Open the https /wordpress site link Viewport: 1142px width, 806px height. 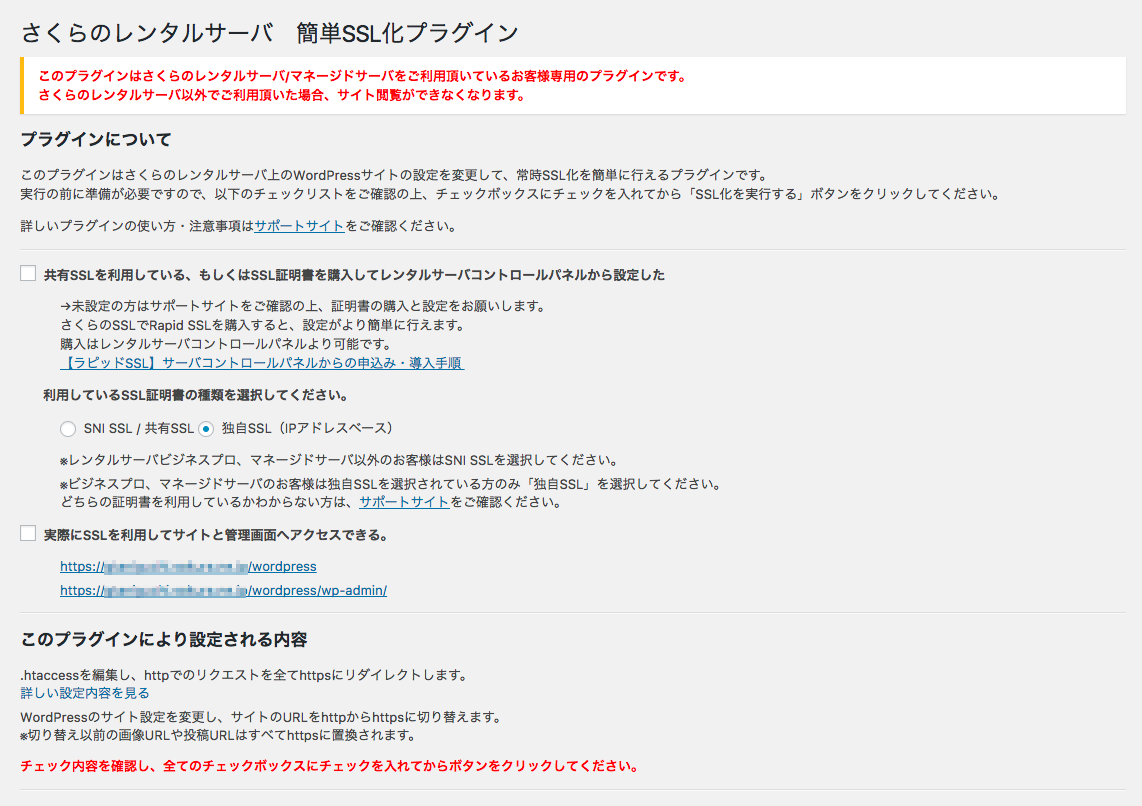point(188,566)
